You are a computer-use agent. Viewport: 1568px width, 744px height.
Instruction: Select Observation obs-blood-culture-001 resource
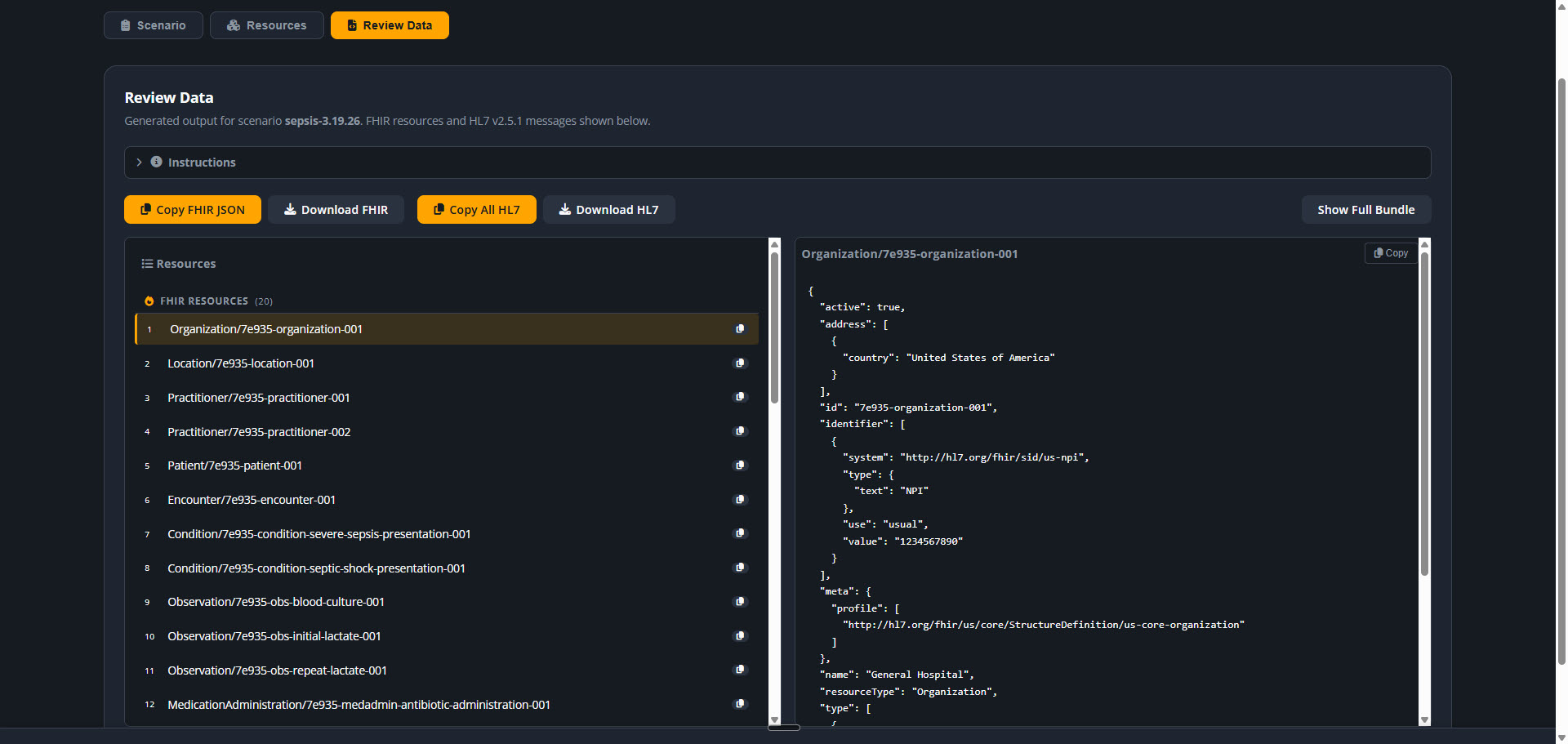447,602
